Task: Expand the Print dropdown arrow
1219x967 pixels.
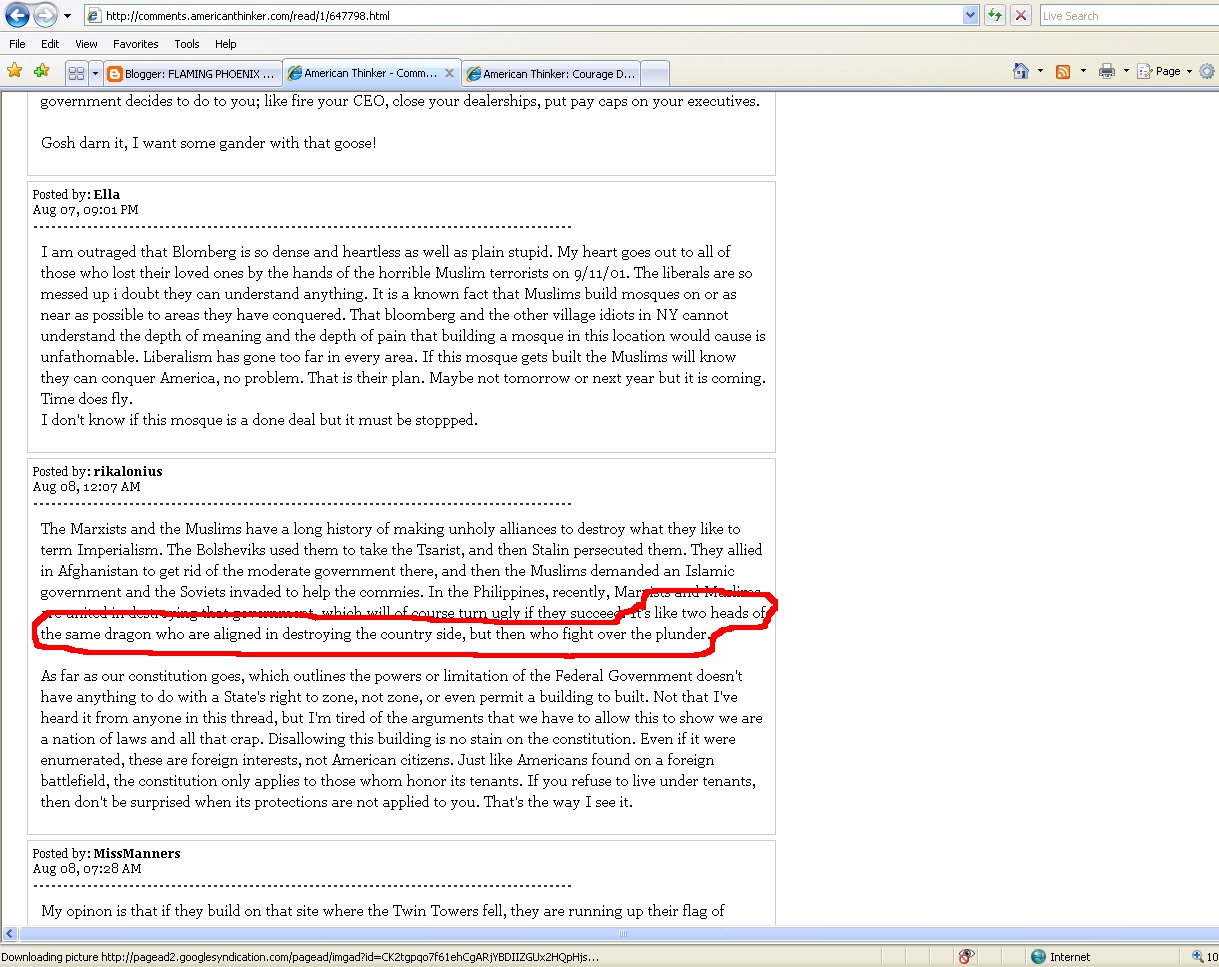Action: pos(1126,71)
